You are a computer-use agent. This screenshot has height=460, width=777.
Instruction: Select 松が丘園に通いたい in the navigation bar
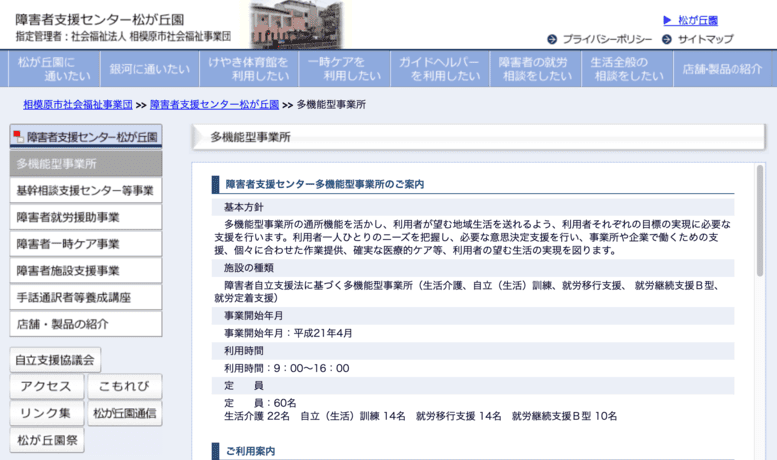click(55, 69)
